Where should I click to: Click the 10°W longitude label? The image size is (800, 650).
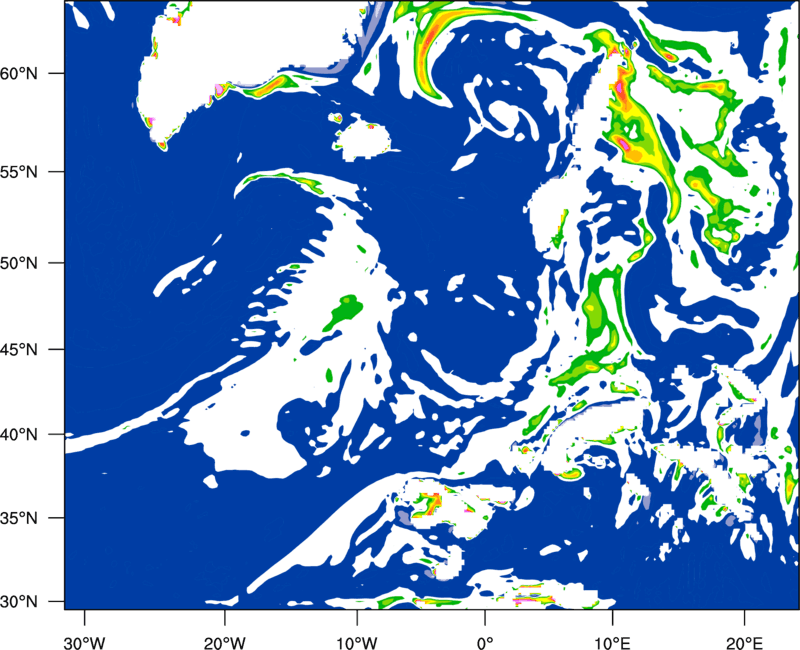coord(357,643)
